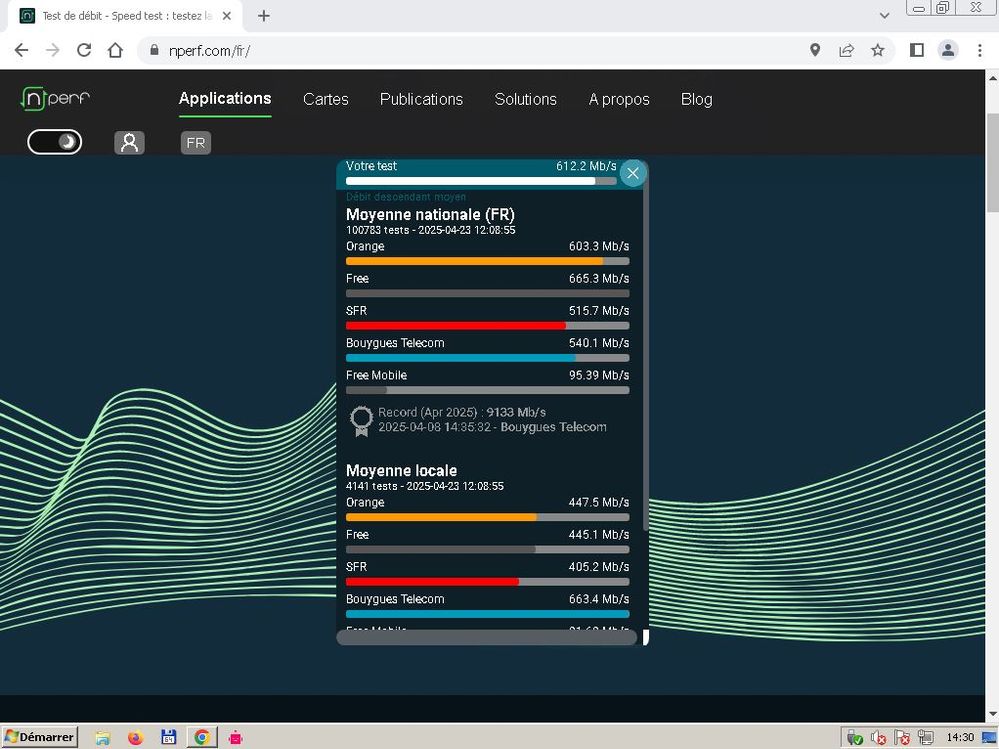Open the Blog link
The image size is (999, 749).
[696, 99]
